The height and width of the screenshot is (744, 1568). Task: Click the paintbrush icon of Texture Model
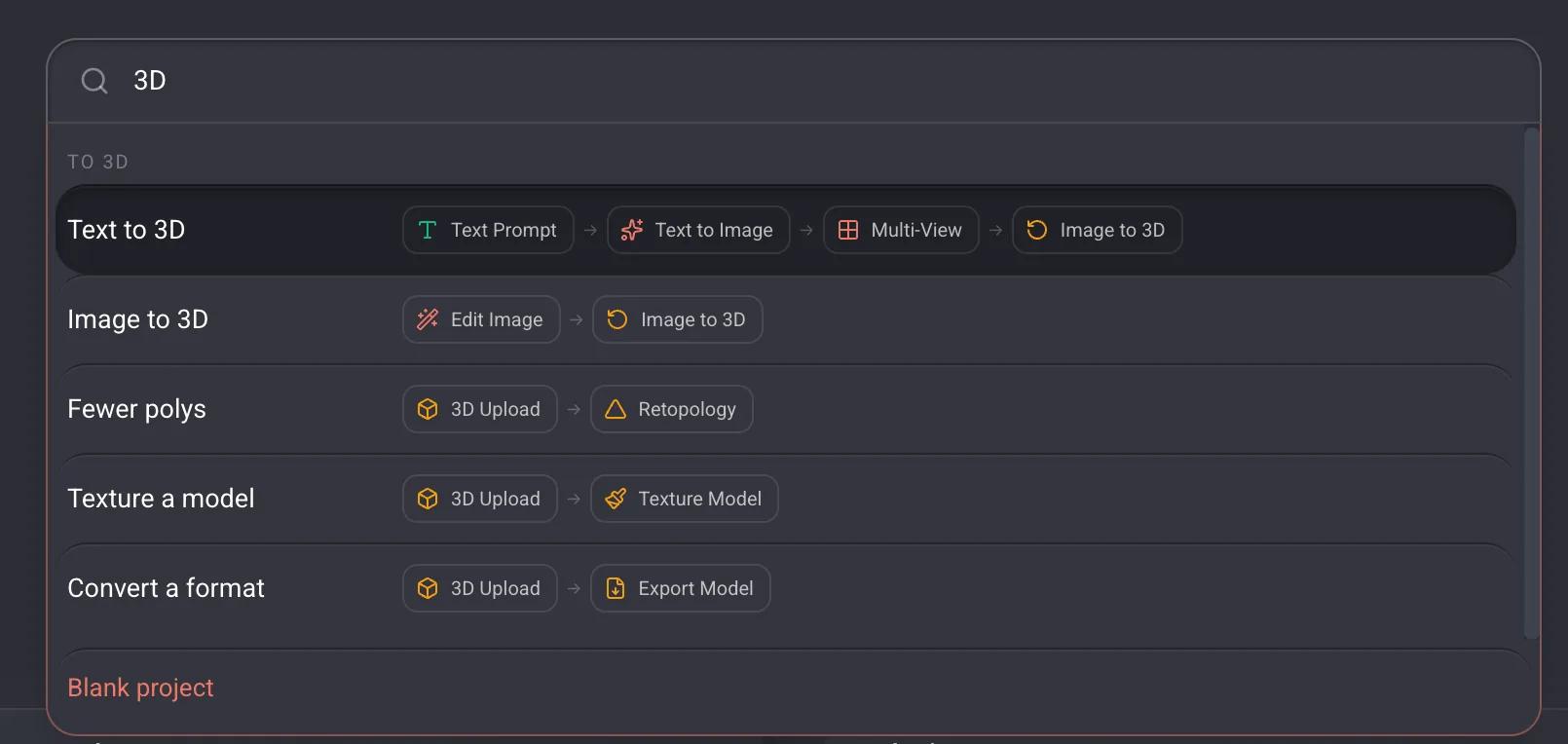(616, 499)
